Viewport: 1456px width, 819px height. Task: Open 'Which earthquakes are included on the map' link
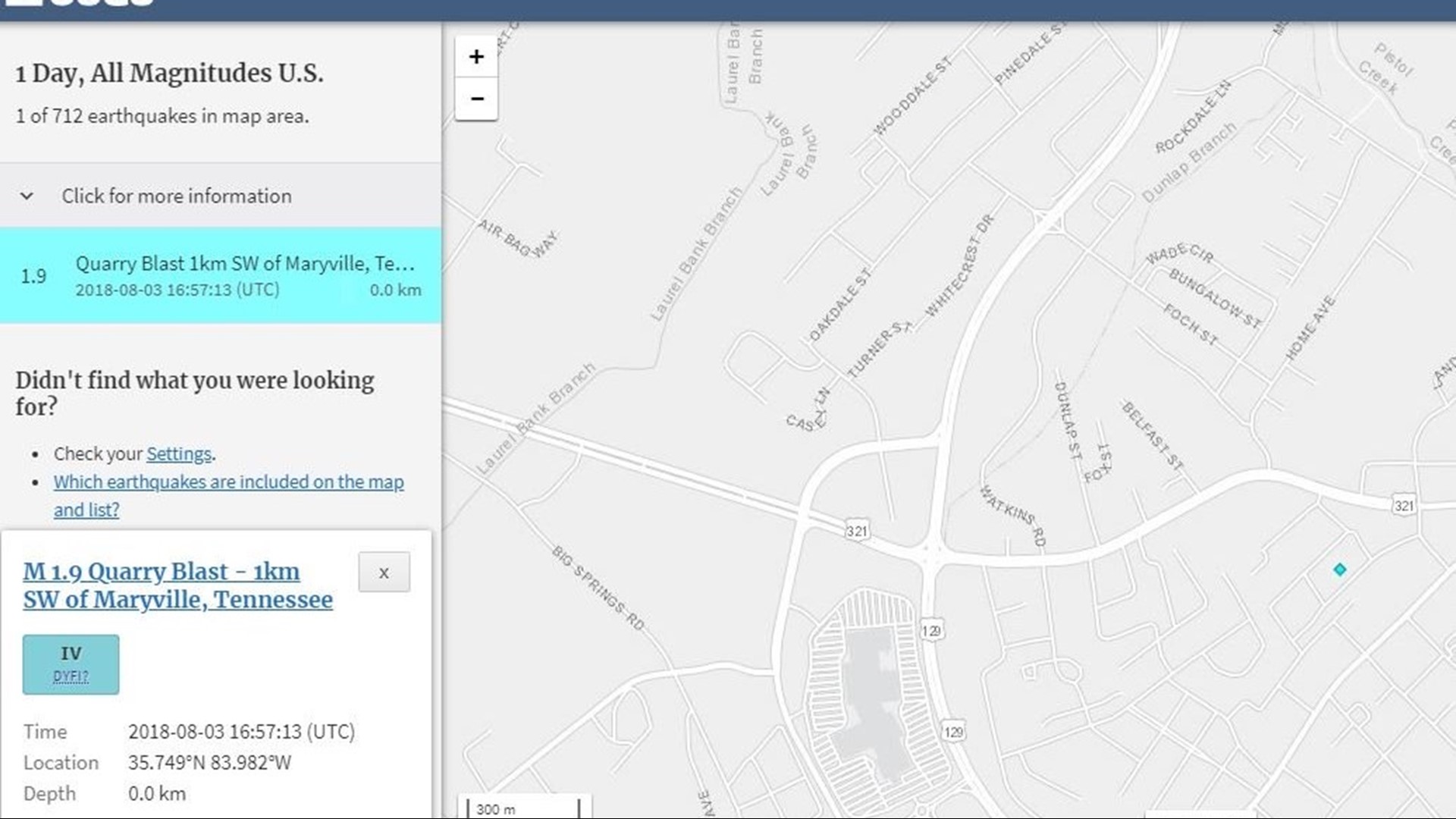click(x=227, y=482)
